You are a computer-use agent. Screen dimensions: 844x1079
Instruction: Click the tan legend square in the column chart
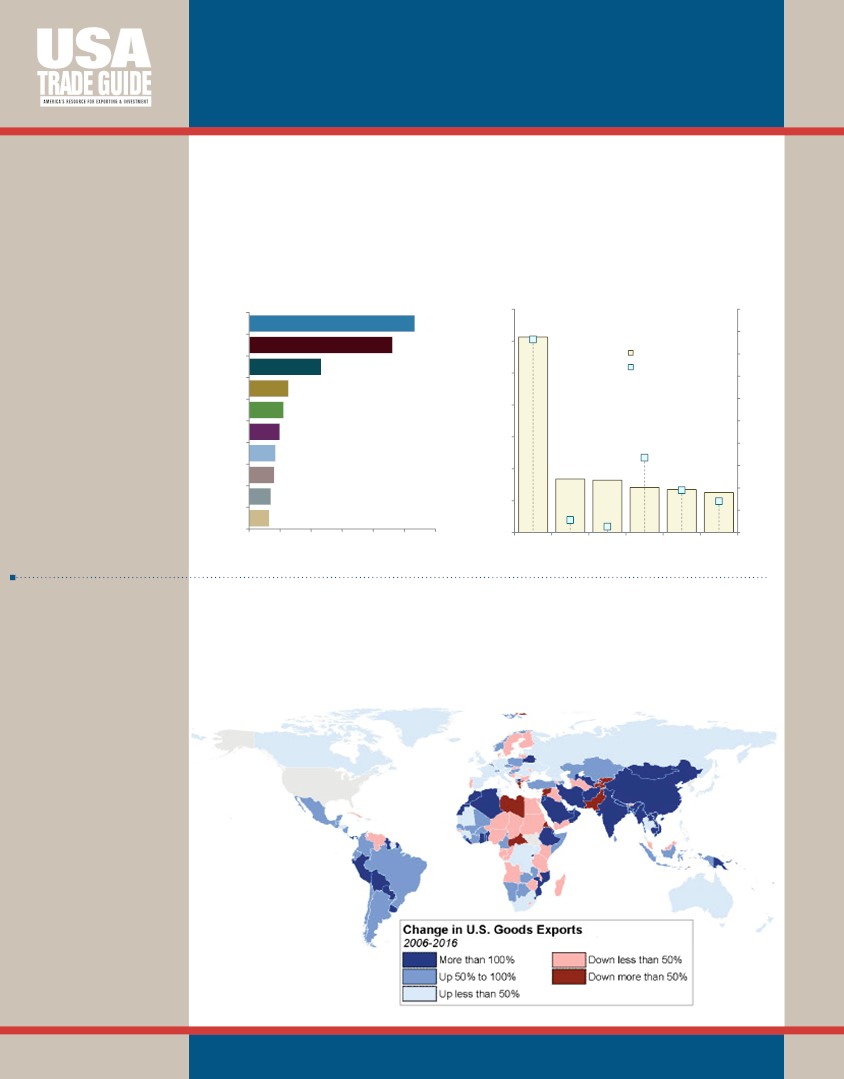click(631, 353)
